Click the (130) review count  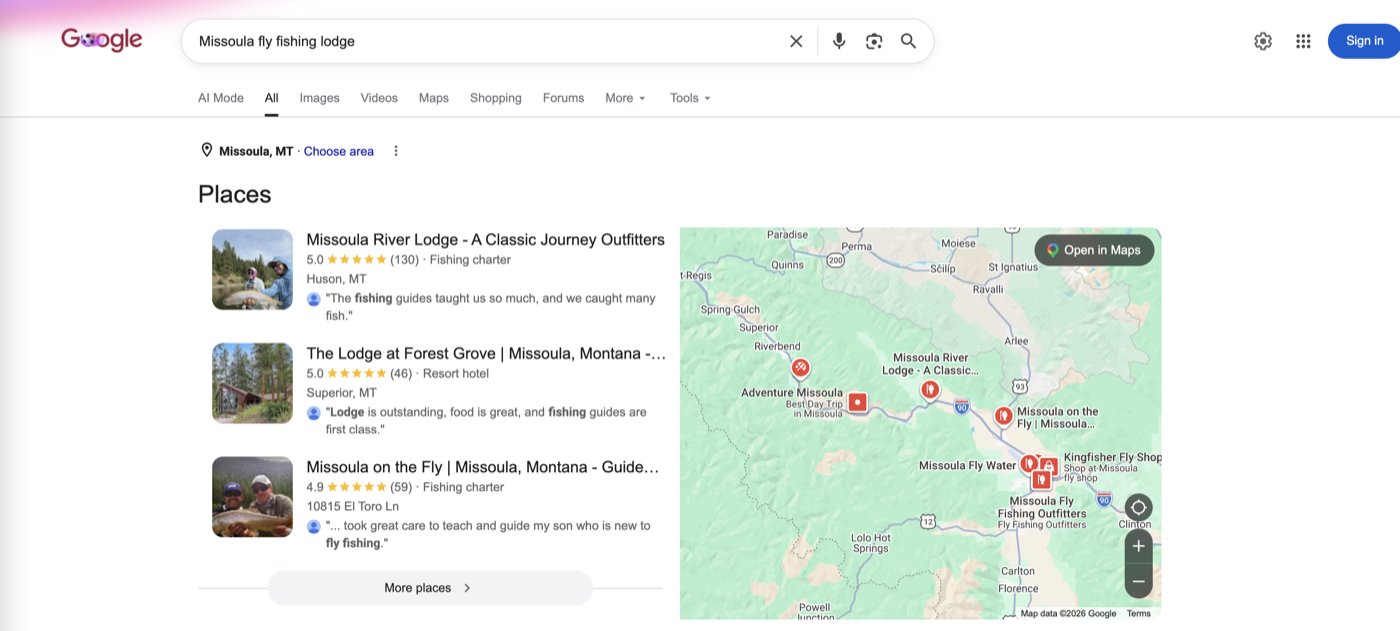404,260
